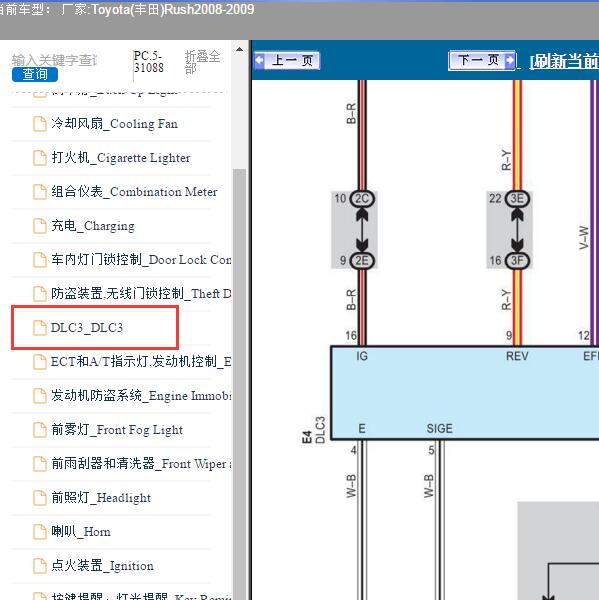This screenshot has height=600, width=599.
Task: Click document icon beside 喇叭_Horn
Action: (x=40, y=532)
